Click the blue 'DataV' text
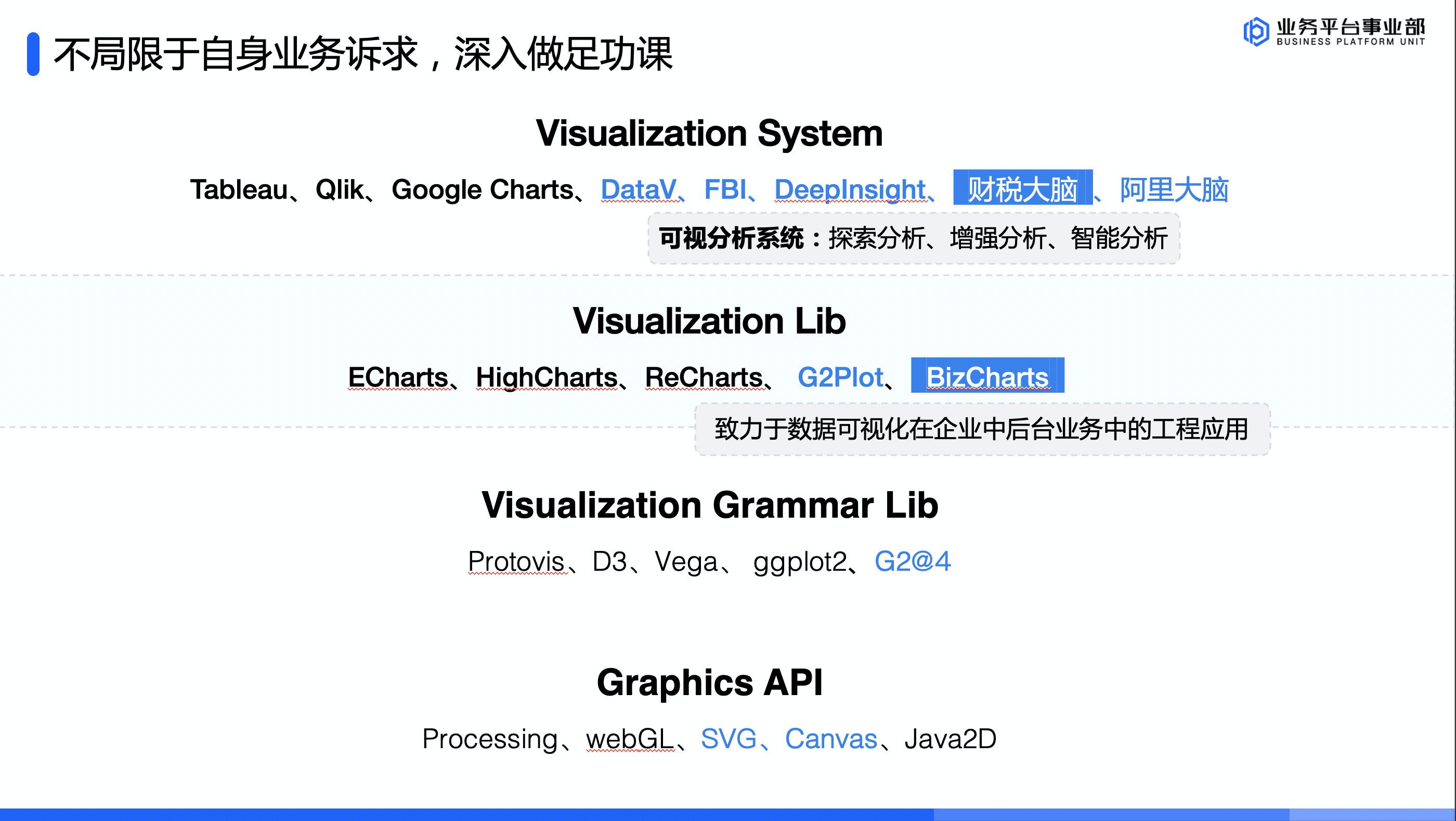Screen dimensions: 1456x821 [x=638, y=189]
